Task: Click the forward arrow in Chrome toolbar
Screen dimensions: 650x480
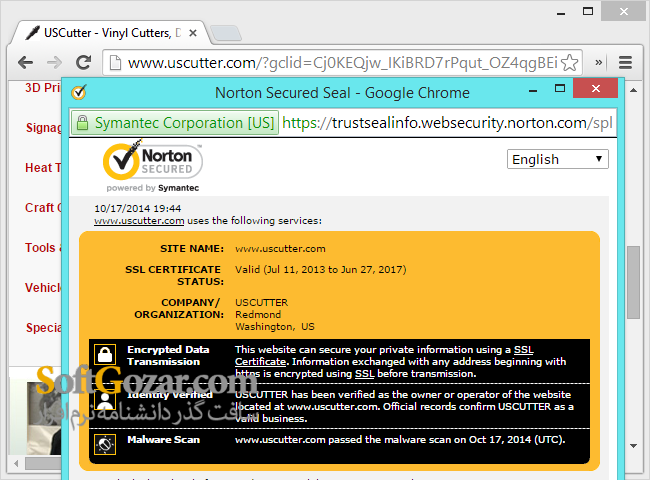Action: 54,63
